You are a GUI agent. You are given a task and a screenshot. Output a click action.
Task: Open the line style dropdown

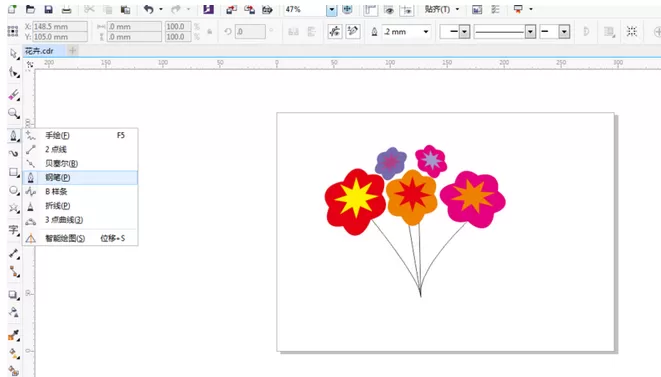(530, 32)
